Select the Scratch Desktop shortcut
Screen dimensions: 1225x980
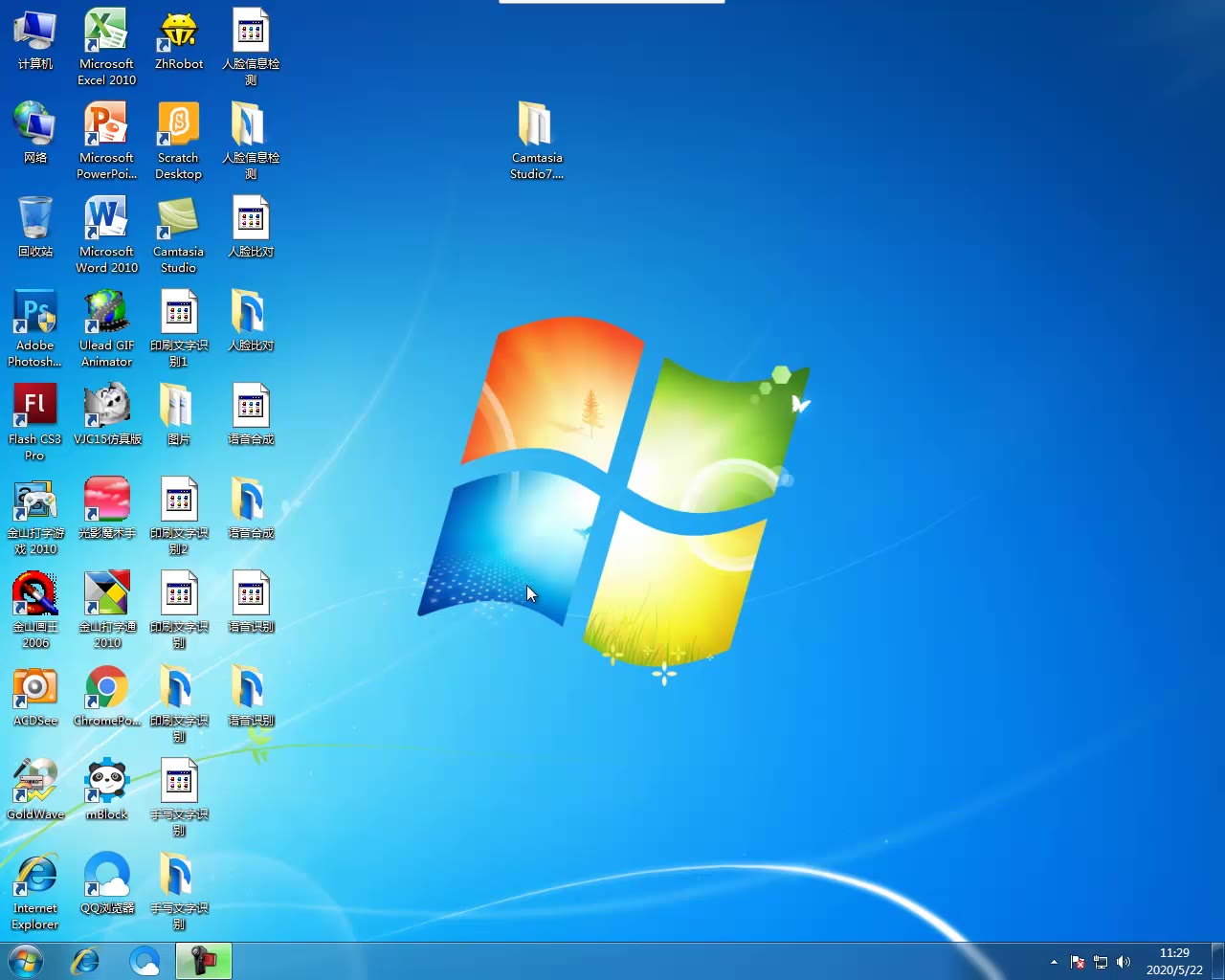tap(178, 141)
